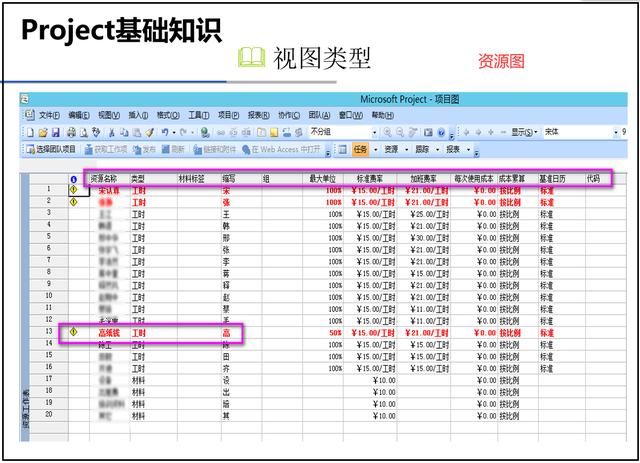Click the Print icon
This screenshot has width=640, height=463.
point(71,133)
